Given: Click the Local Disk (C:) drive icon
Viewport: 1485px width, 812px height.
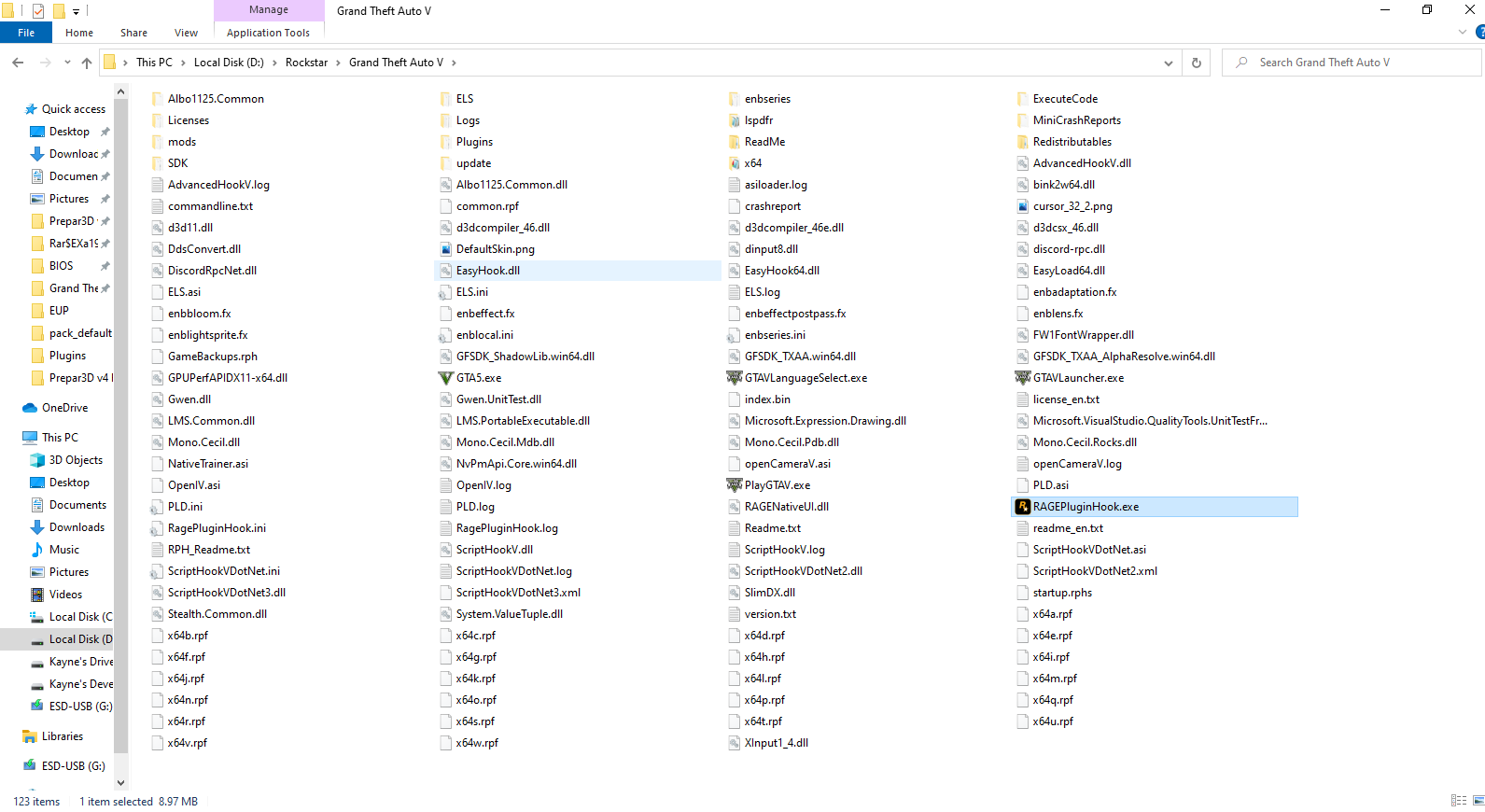Looking at the screenshot, I should click(37, 617).
